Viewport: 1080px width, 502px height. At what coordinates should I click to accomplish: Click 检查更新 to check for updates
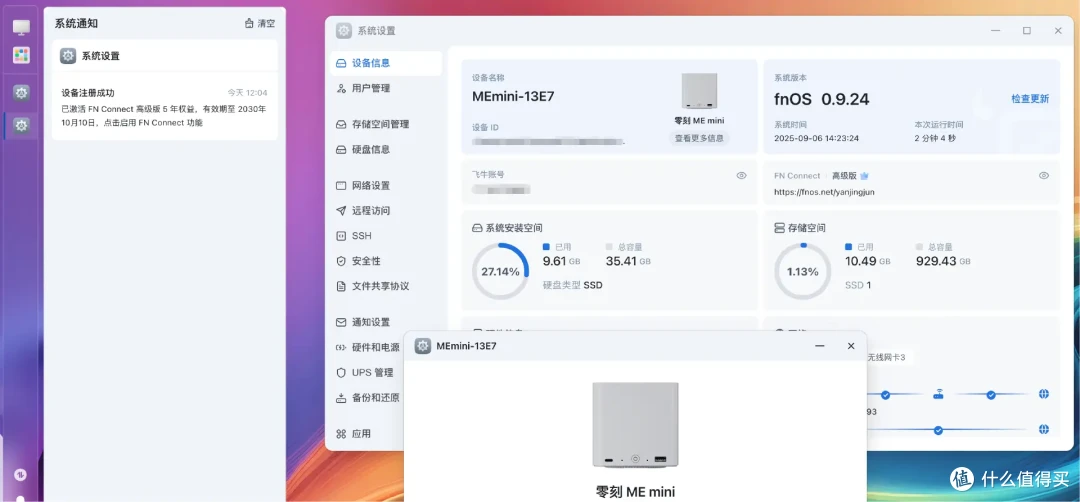(1030, 98)
